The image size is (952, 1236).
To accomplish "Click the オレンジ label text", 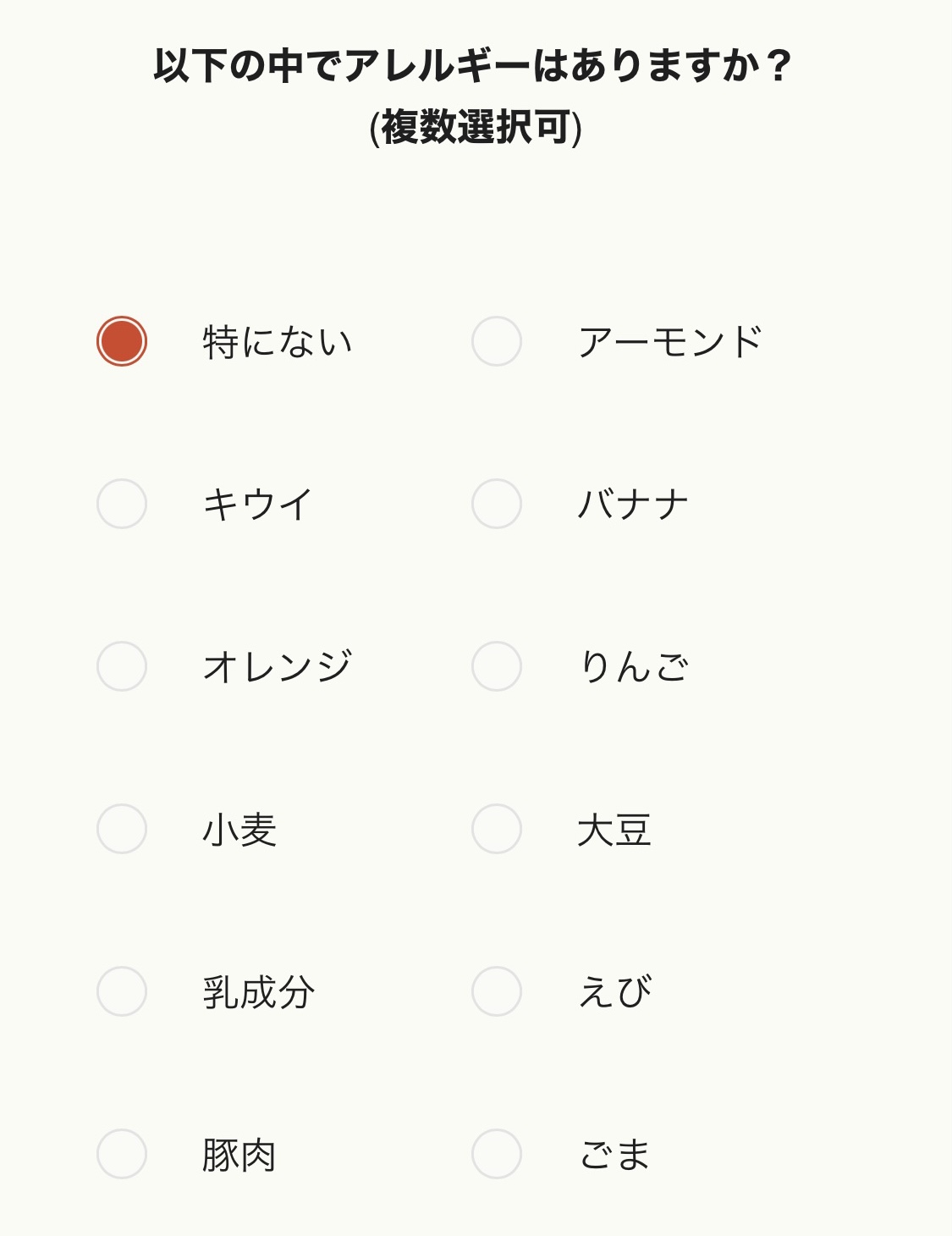I will coord(278,667).
